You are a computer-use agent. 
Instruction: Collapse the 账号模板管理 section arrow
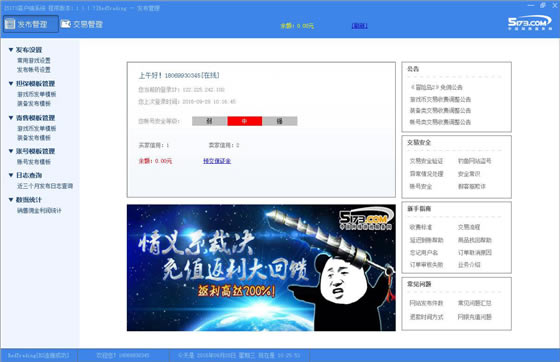tap(11, 151)
